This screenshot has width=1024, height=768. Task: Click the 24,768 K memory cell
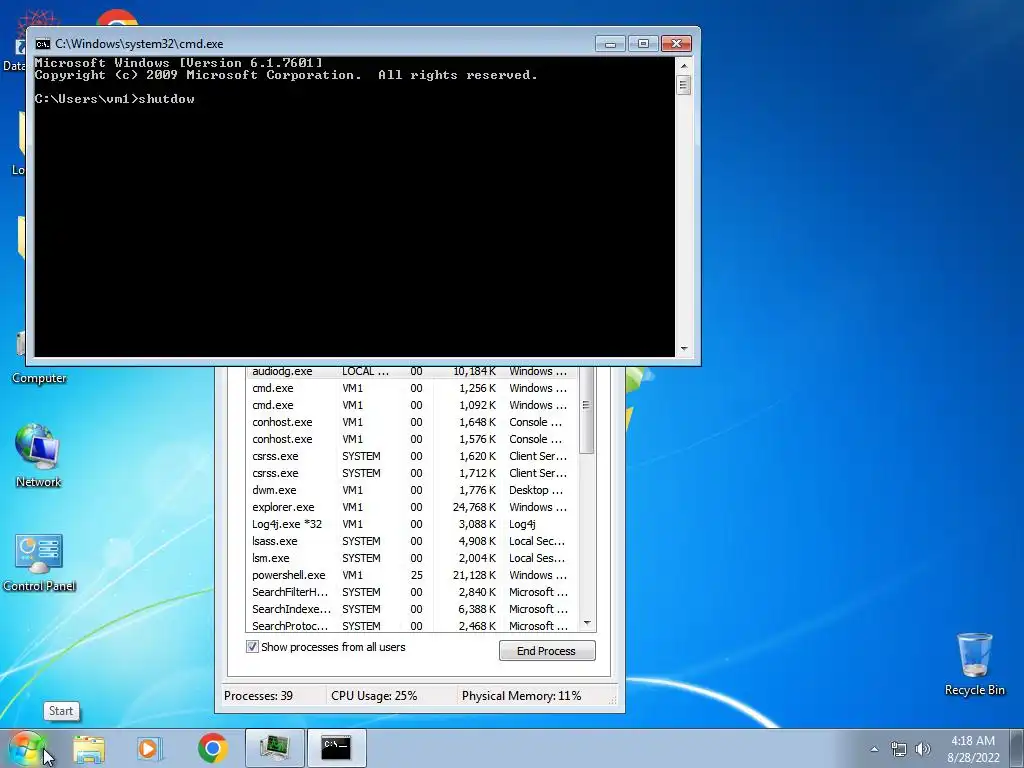click(475, 507)
